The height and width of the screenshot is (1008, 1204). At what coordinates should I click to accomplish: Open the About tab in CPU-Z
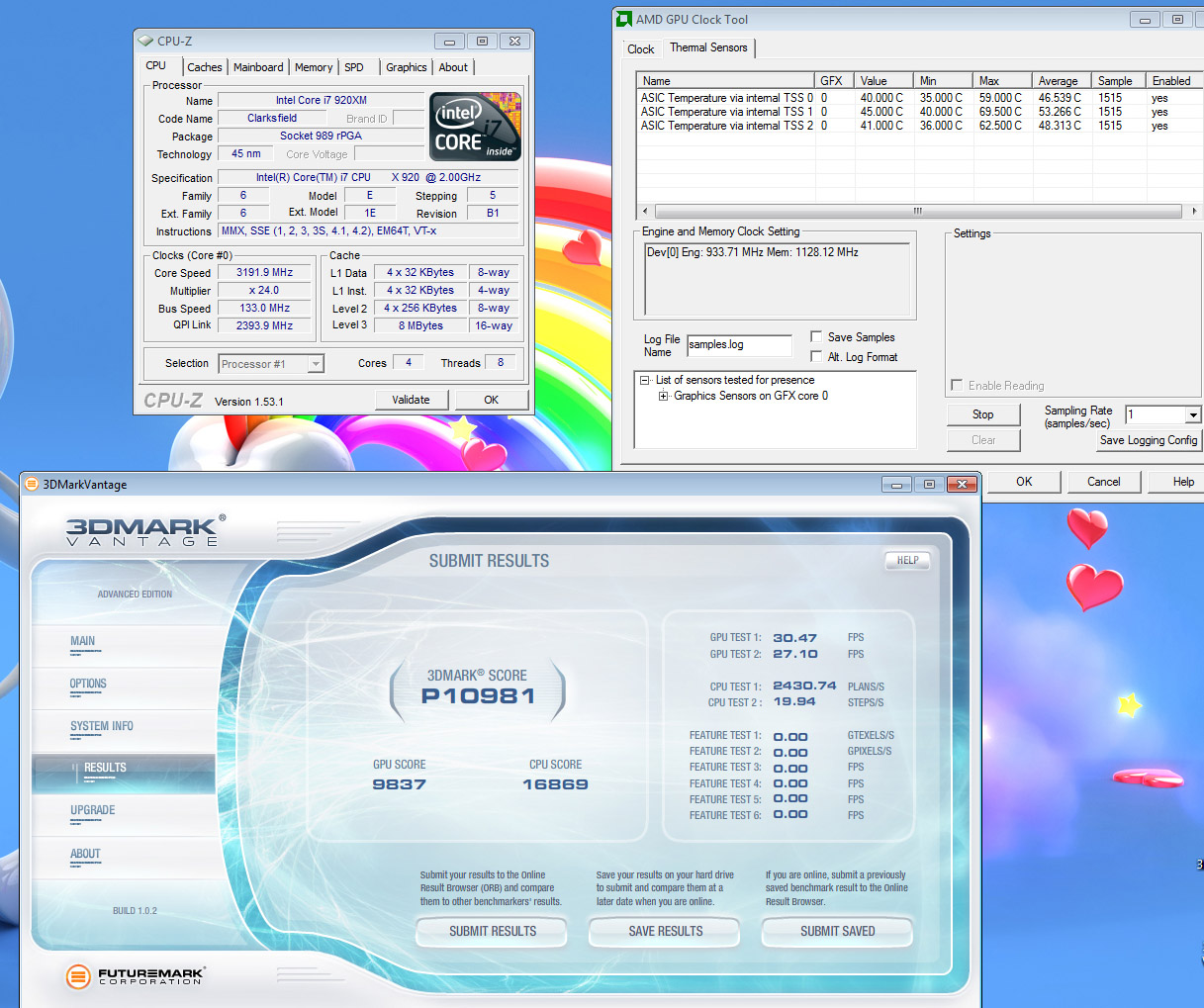[453, 67]
